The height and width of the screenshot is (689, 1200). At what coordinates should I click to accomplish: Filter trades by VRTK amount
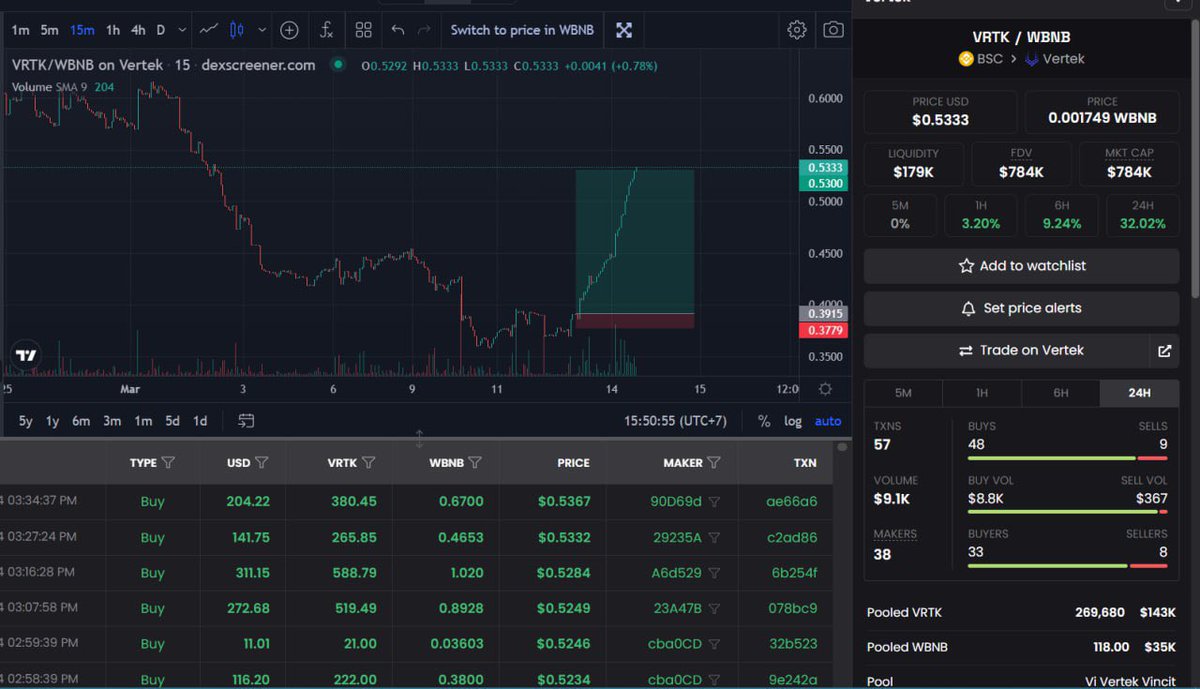[x=368, y=463]
